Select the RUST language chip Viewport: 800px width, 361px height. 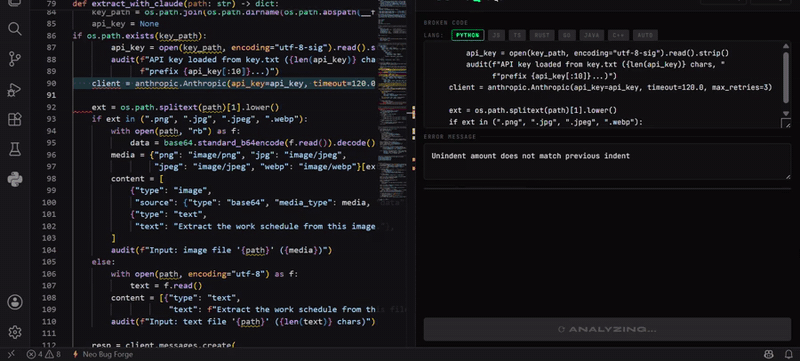click(x=542, y=35)
